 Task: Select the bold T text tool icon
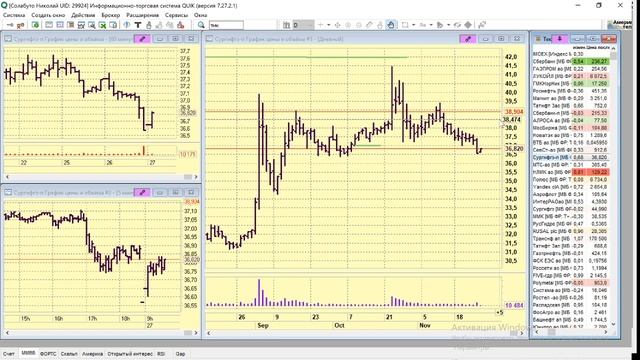point(138,25)
